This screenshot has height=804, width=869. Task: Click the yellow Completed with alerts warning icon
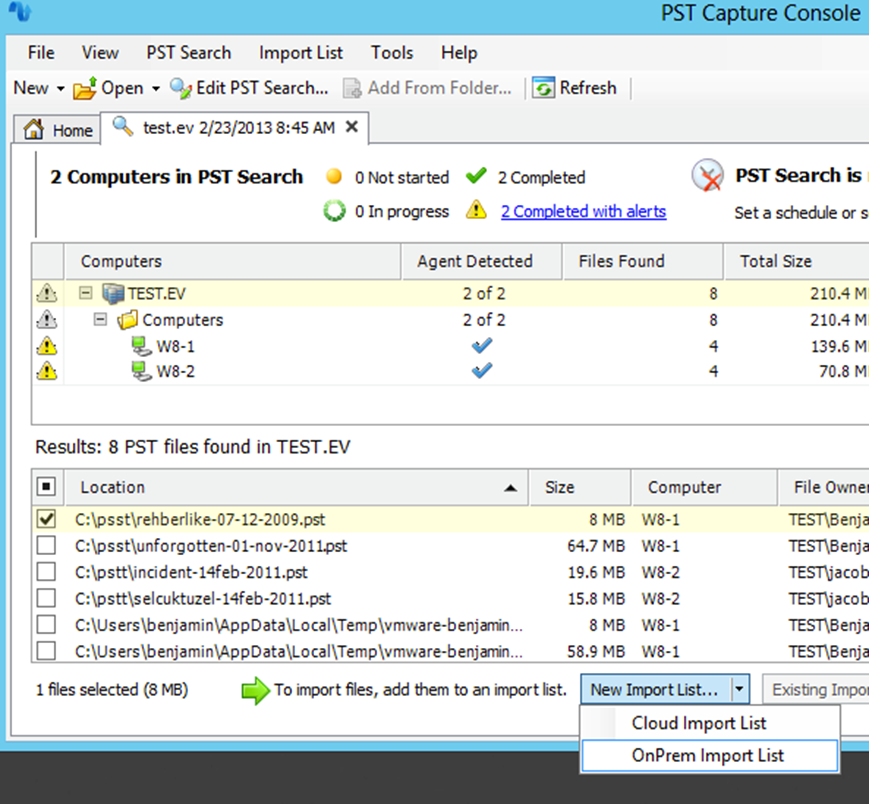(x=476, y=210)
